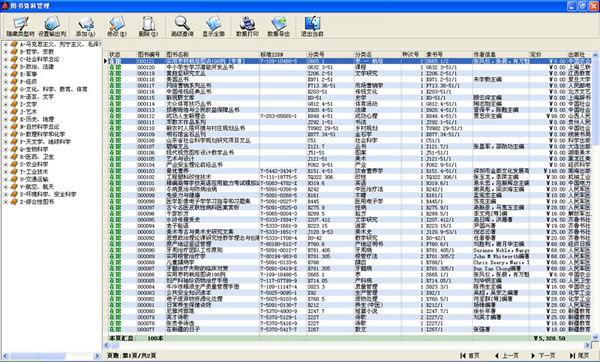Click the book icon beside I-文学

[14, 104]
